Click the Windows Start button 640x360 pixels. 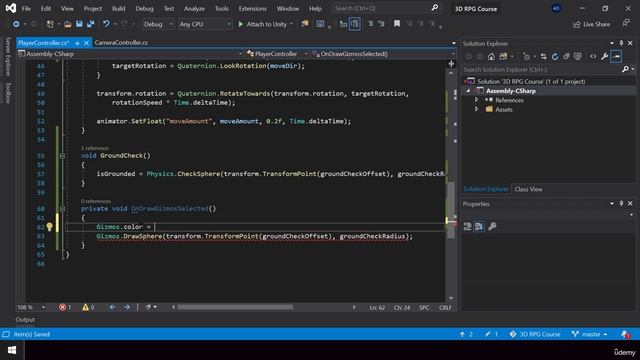pos(12,350)
